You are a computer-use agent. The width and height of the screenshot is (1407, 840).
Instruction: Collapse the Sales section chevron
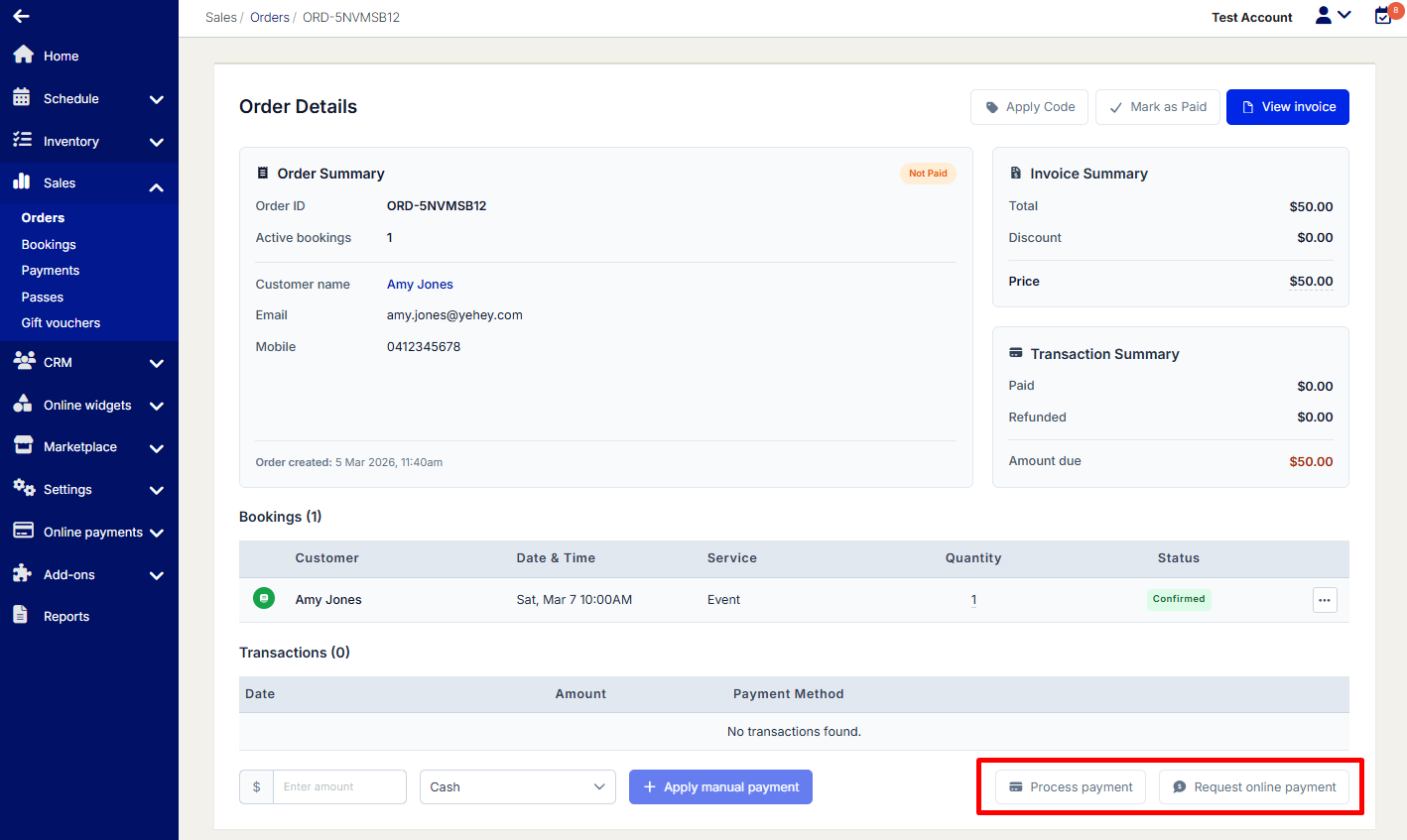(156, 186)
